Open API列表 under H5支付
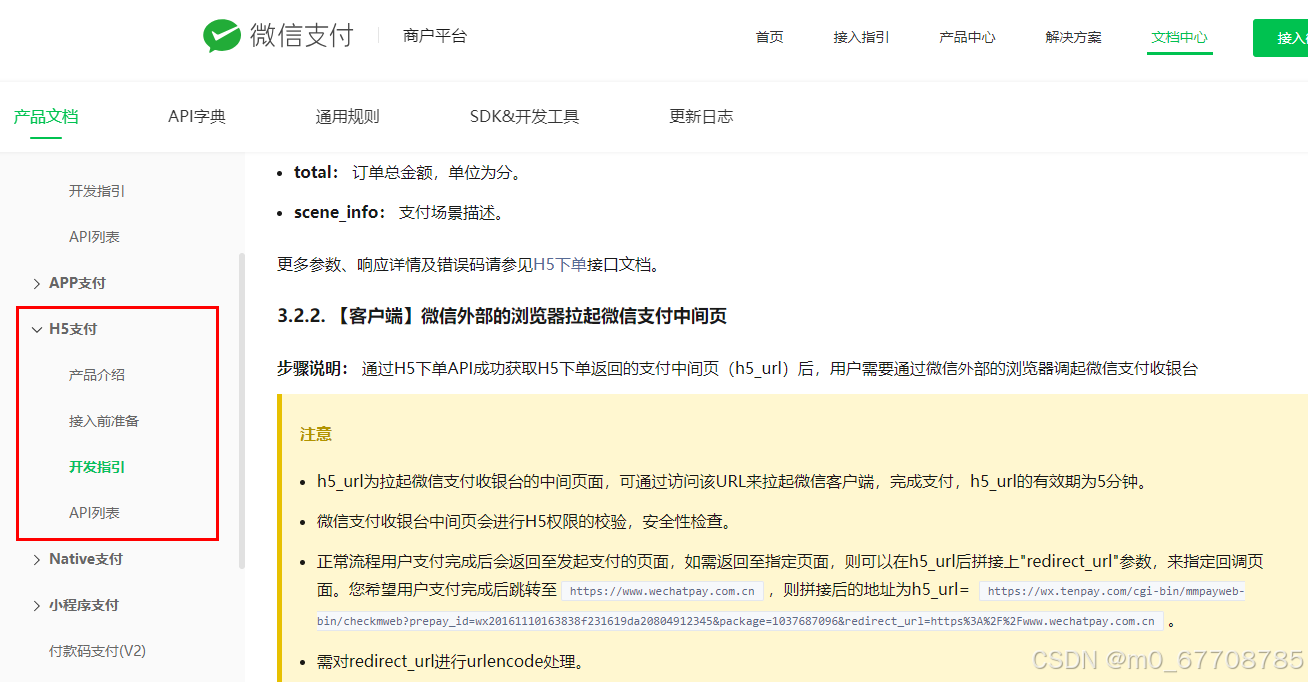1308x682 pixels. [94, 513]
